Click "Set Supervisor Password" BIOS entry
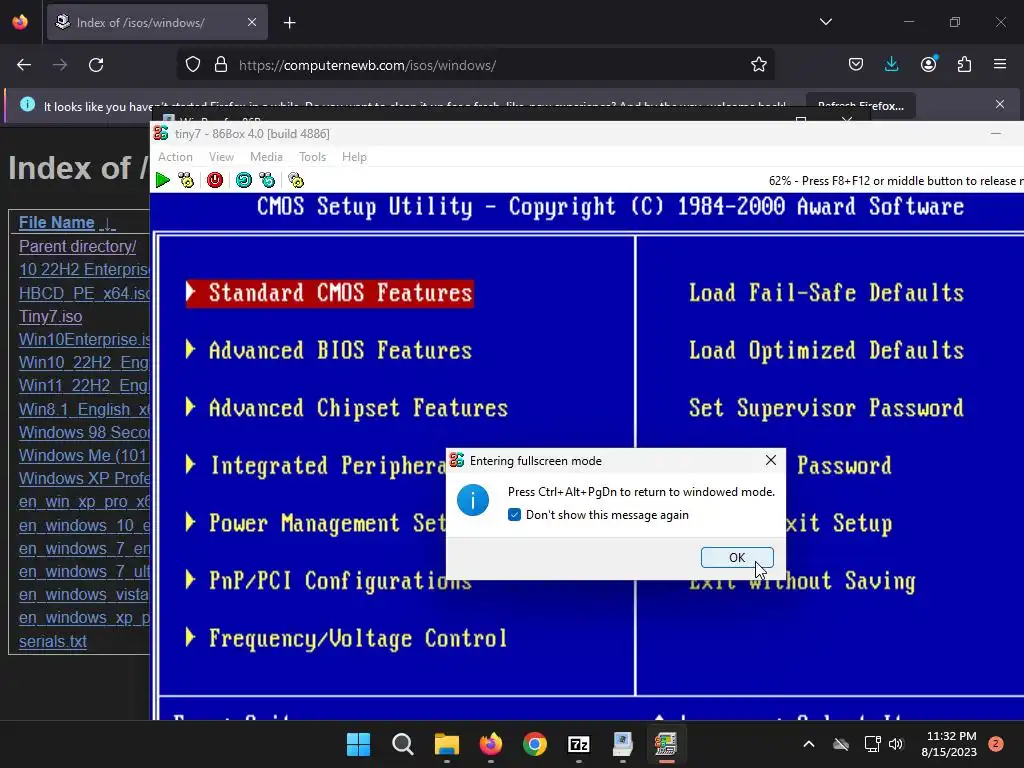The height and width of the screenshot is (768, 1024). point(826,408)
